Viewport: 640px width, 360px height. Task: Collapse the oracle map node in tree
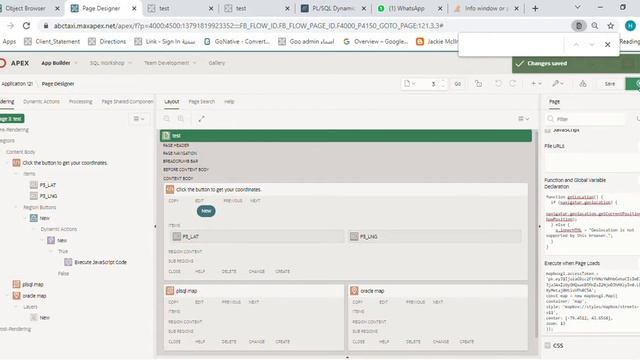click(x=7, y=296)
